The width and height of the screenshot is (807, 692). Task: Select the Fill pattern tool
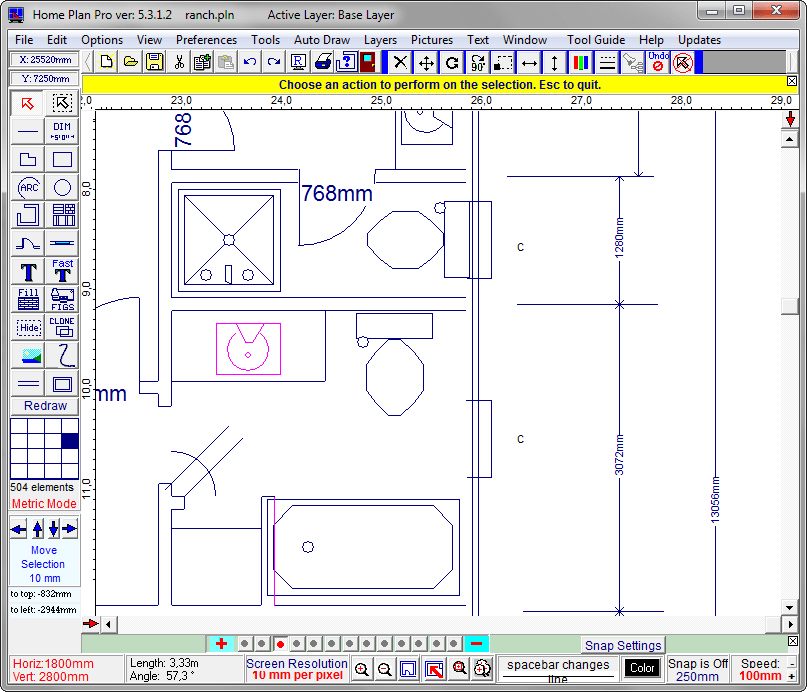point(28,299)
